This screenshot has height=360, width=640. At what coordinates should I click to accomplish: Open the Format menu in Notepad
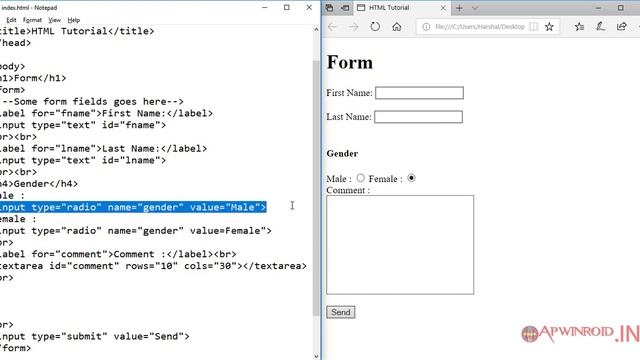[x=32, y=20]
